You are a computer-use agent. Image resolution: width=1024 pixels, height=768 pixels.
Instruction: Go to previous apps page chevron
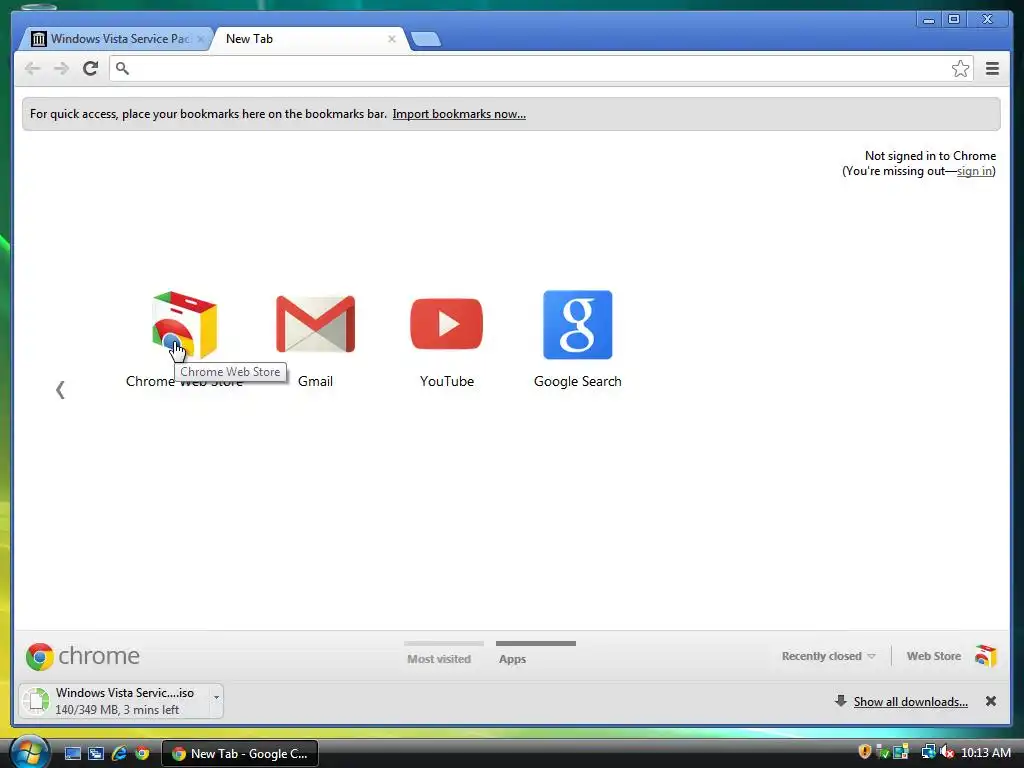pyautogui.click(x=60, y=390)
